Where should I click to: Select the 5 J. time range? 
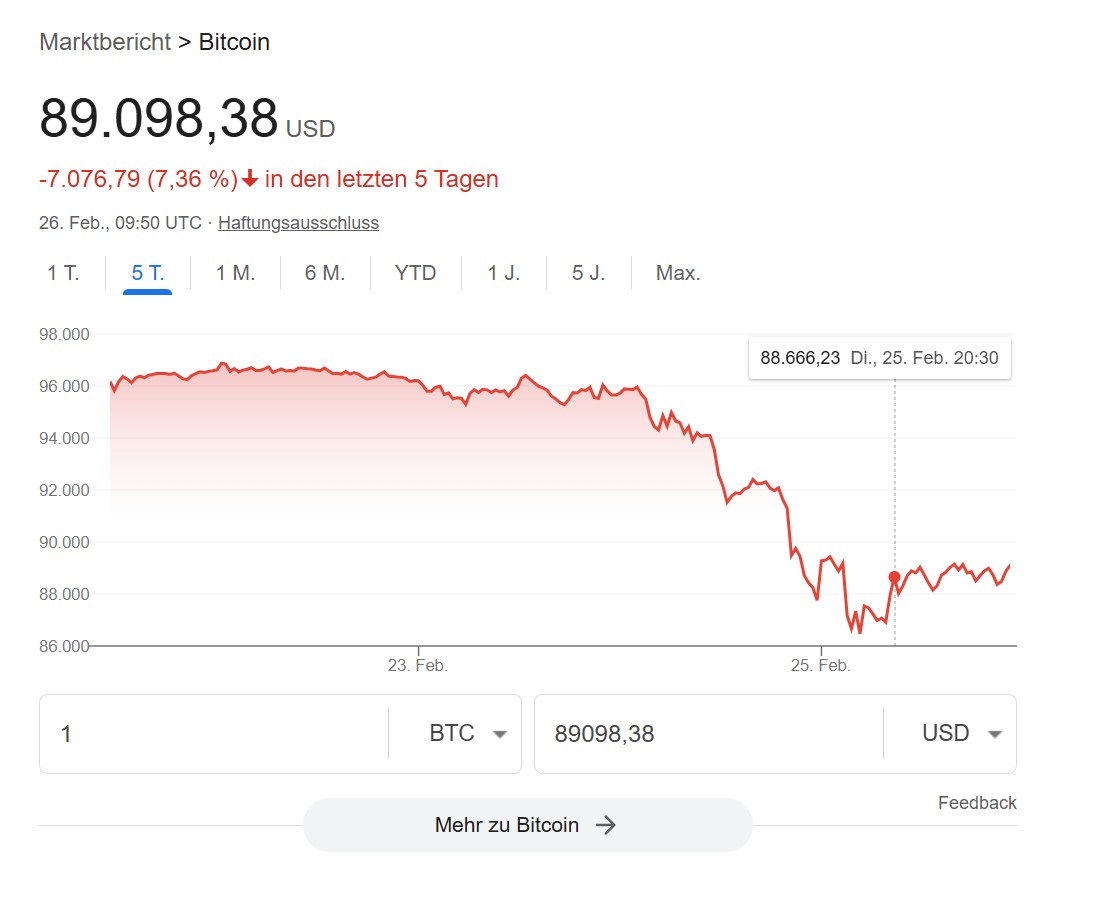(x=588, y=273)
